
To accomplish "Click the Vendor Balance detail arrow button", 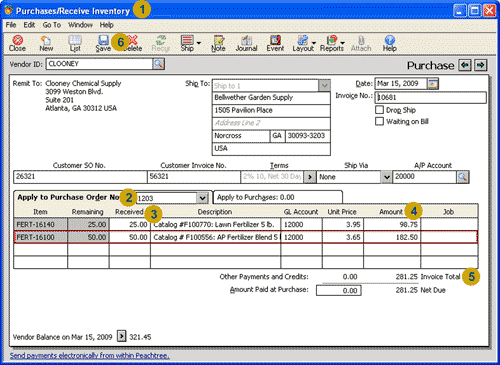I will 122,336.
